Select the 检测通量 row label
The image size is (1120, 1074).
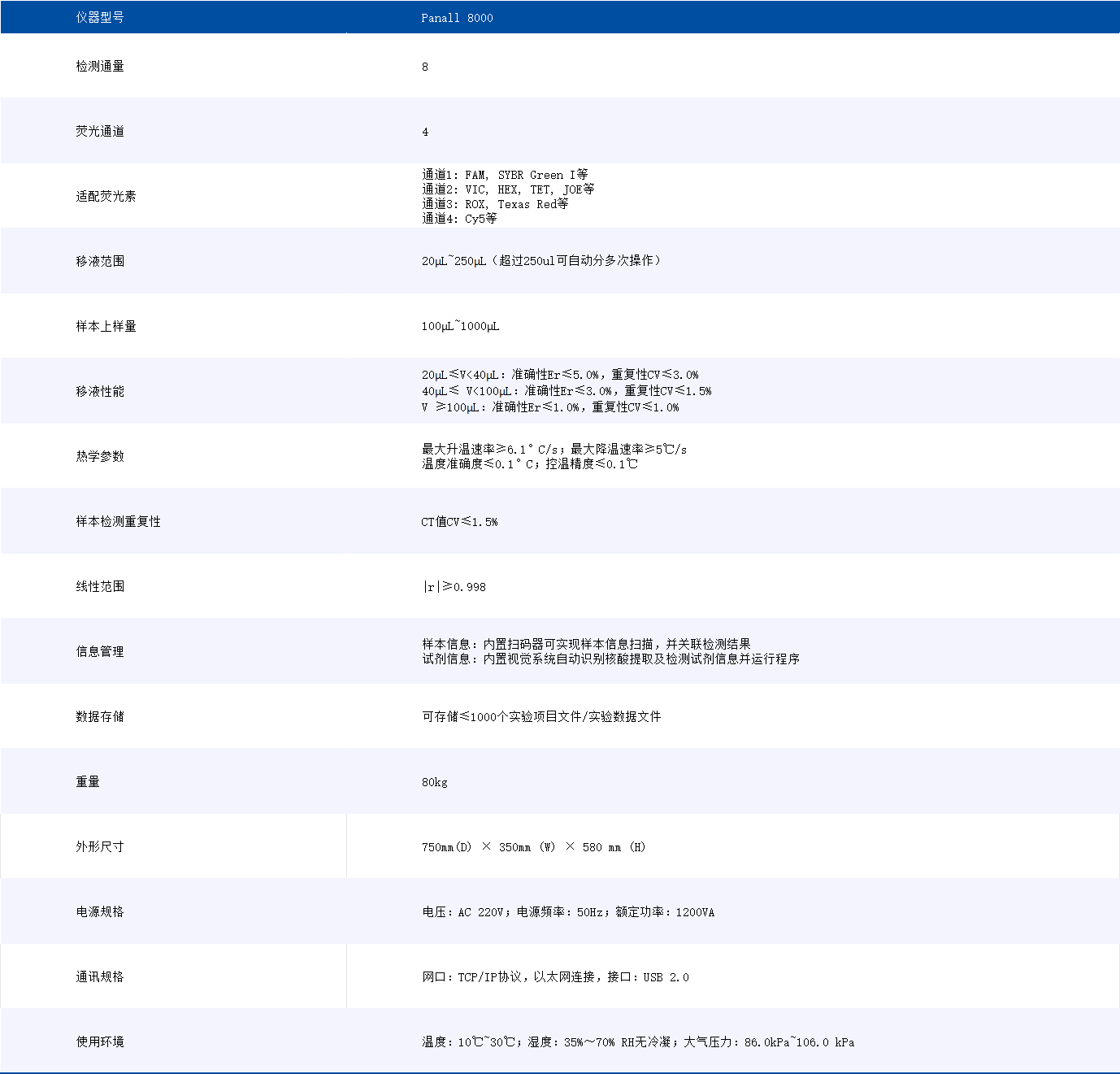[x=100, y=67]
